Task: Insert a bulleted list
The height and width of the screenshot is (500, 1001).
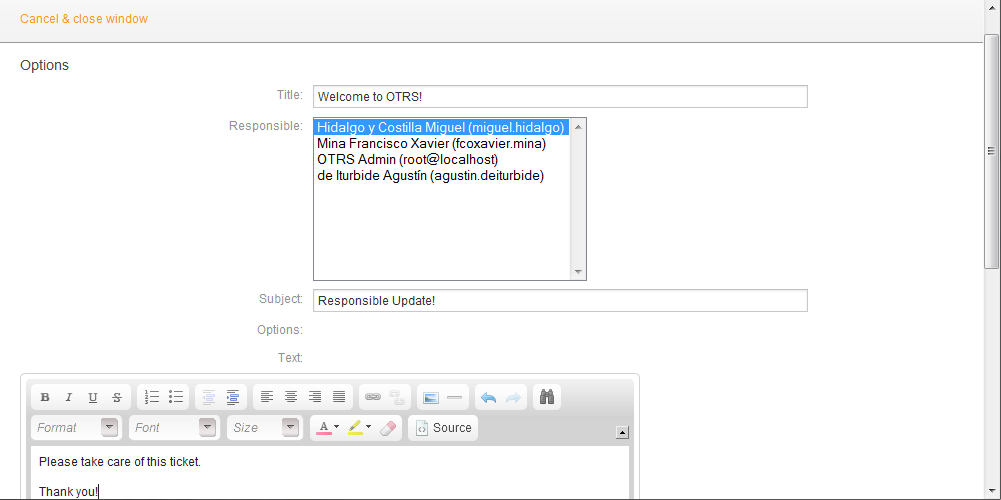Action: (x=176, y=397)
